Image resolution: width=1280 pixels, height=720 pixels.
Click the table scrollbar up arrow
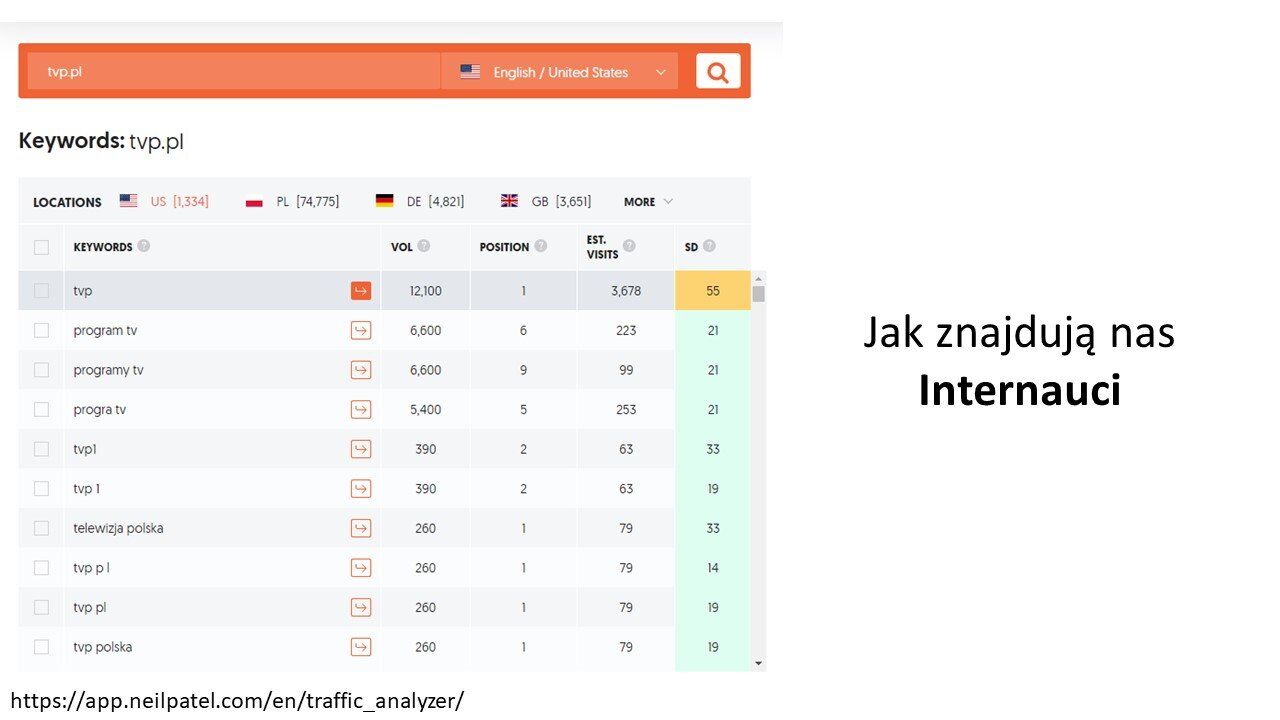click(758, 278)
